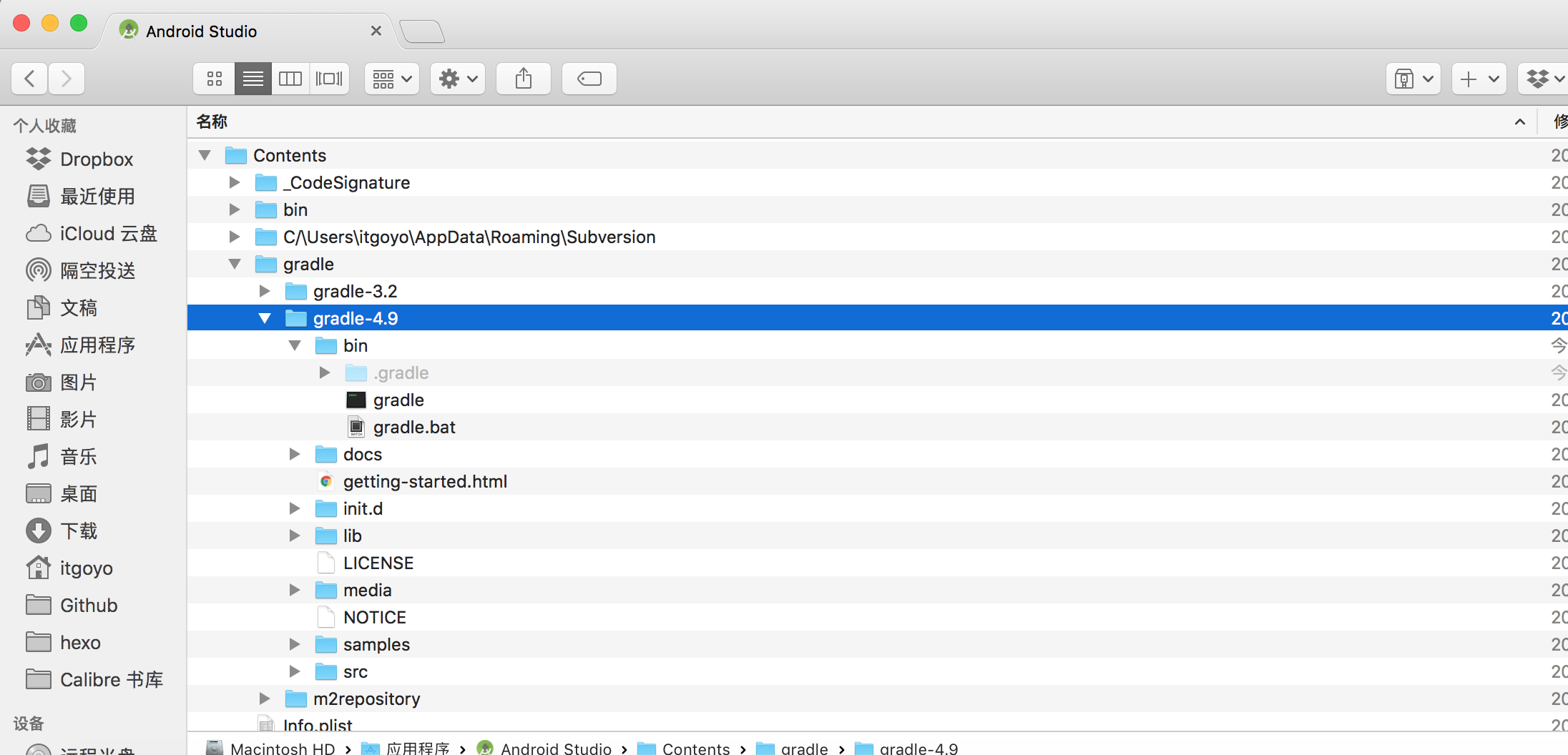Expand the samples folder
This screenshot has width=1568, height=755.
[x=295, y=644]
